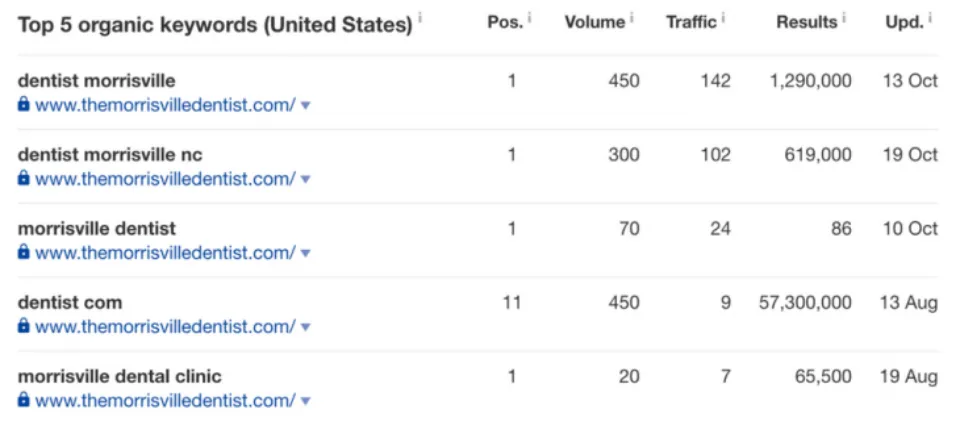This screenshot has height=433, width=960.
Task: Expand the URL dropdown under dentist morrisville
Action: pos(306,106)
